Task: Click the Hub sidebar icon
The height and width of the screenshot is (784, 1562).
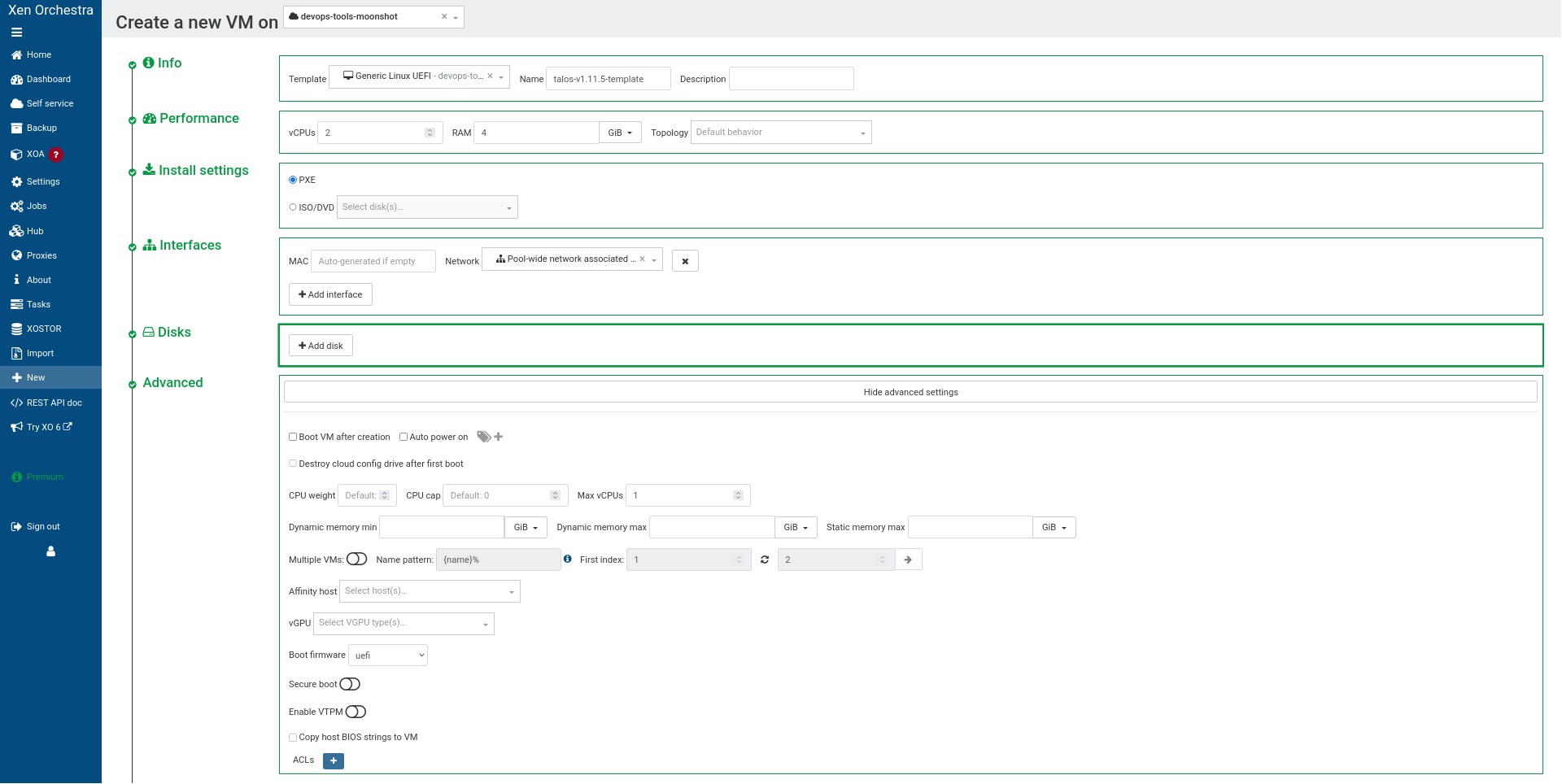Action: [x=17, y=231]
